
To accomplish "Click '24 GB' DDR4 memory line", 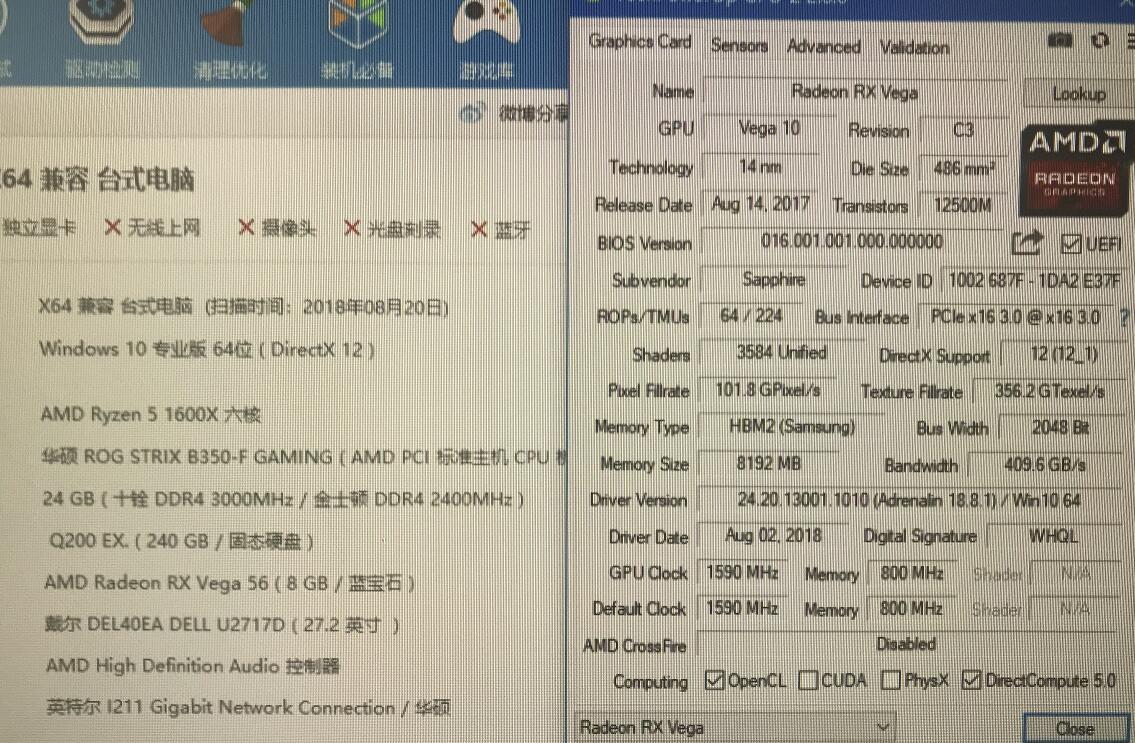I will coord(283,499).
